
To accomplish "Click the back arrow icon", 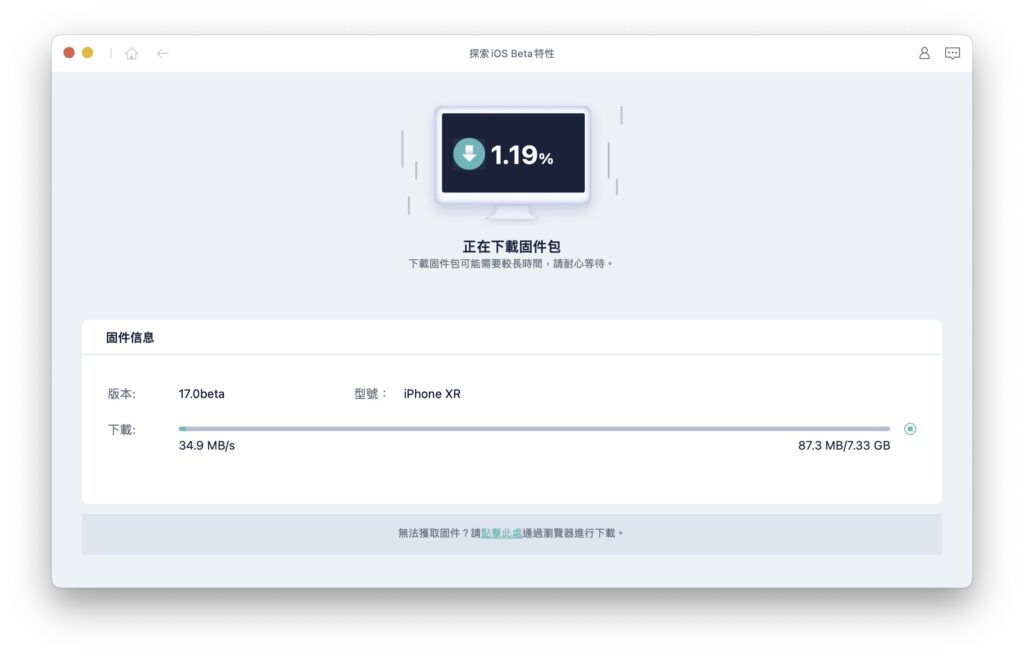I will coord(163,54).
